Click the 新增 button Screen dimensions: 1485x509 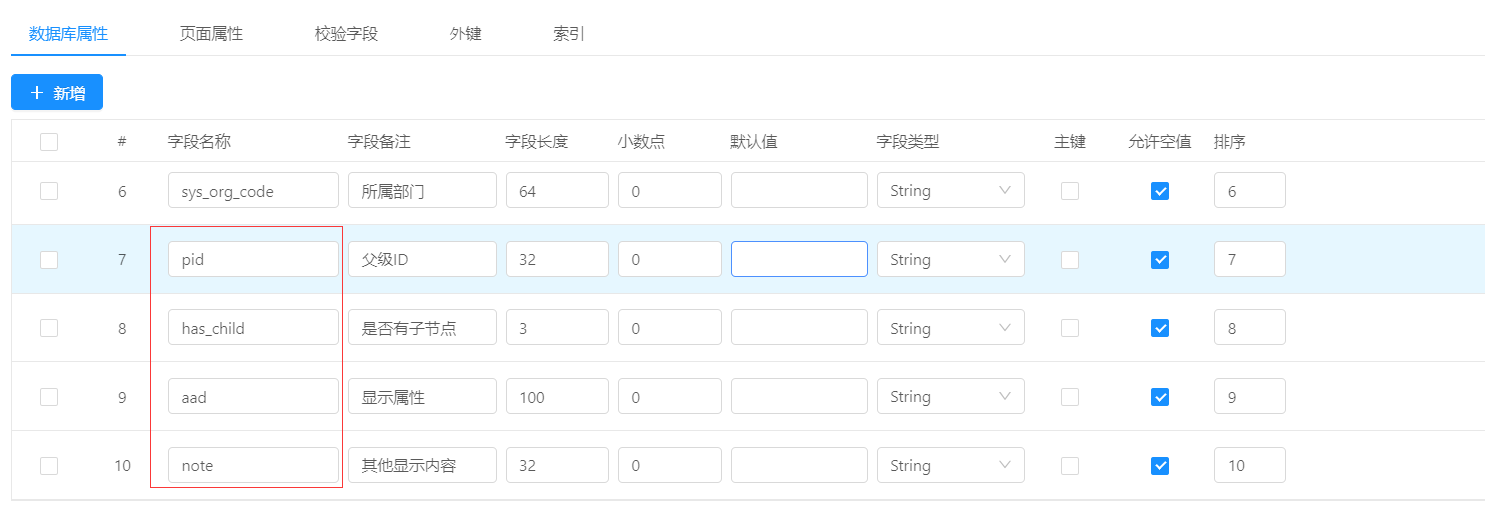(x=57, y=93)
